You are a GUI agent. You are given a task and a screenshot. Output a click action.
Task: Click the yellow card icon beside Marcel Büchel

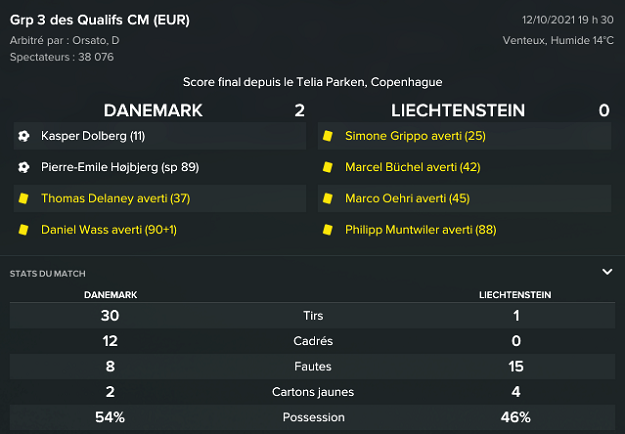click(x=327, y=167)
